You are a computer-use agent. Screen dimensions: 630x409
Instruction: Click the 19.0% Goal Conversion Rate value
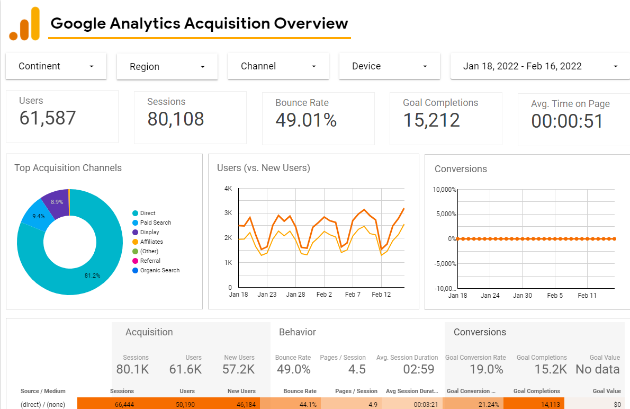pos(486,369)
